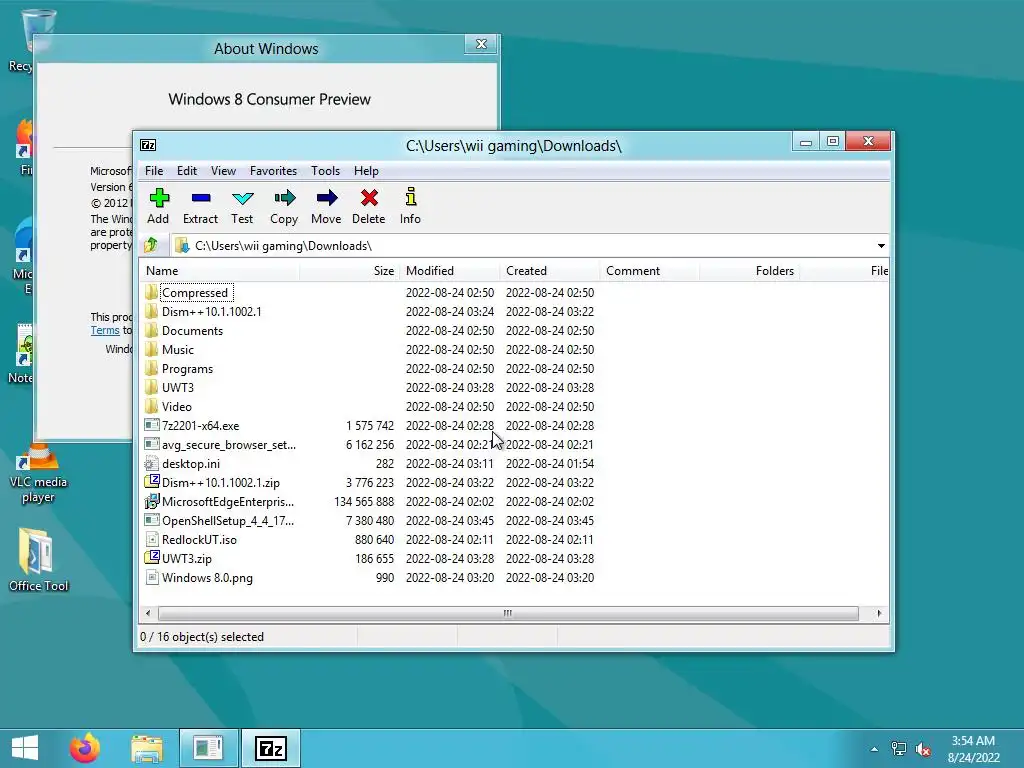Open the Help menu
The height and width of the screenshot is (768, 1024).
pyautogui.click(x=366, y=170)
